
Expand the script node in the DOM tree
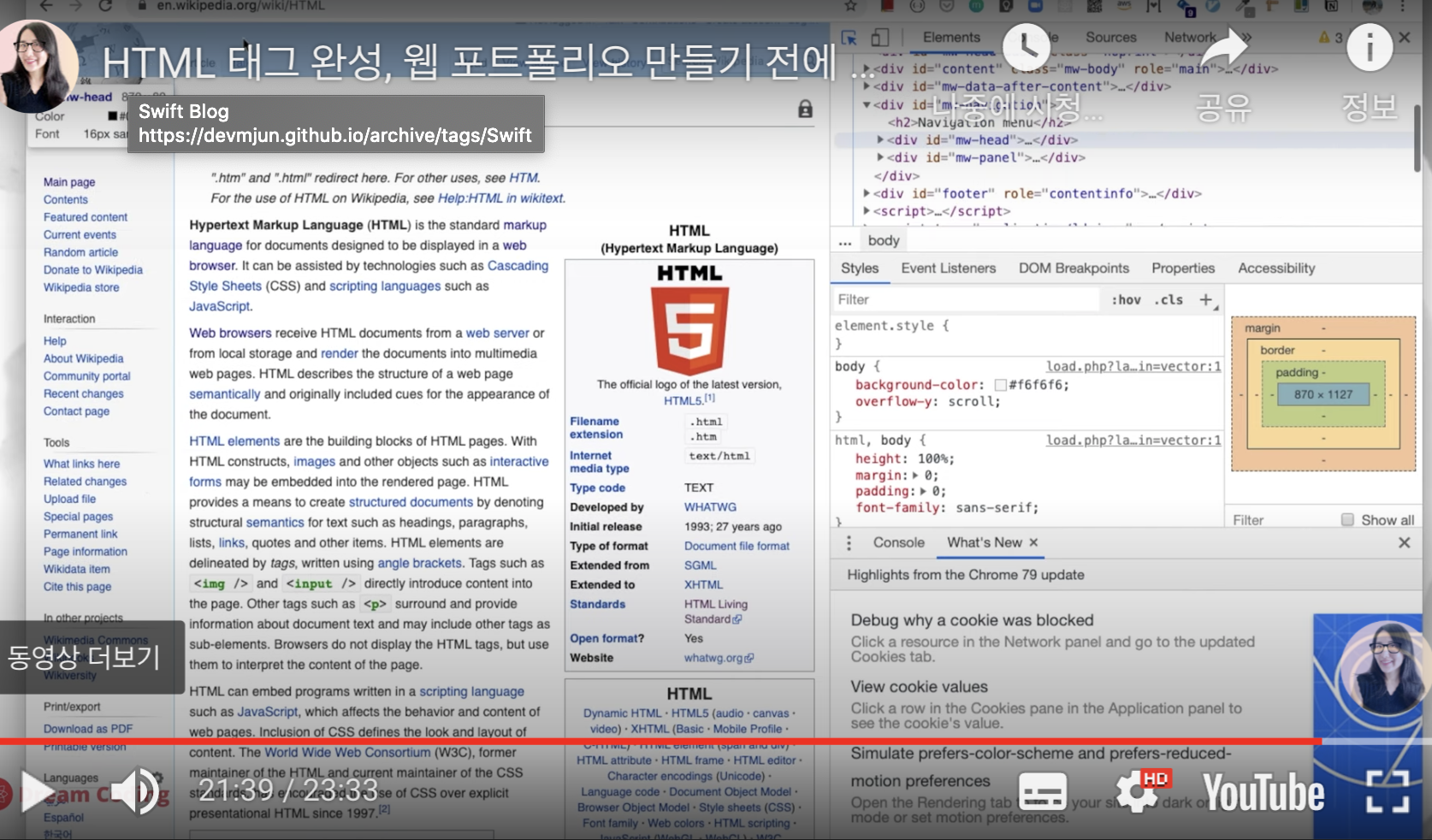[x=867, y=211]
